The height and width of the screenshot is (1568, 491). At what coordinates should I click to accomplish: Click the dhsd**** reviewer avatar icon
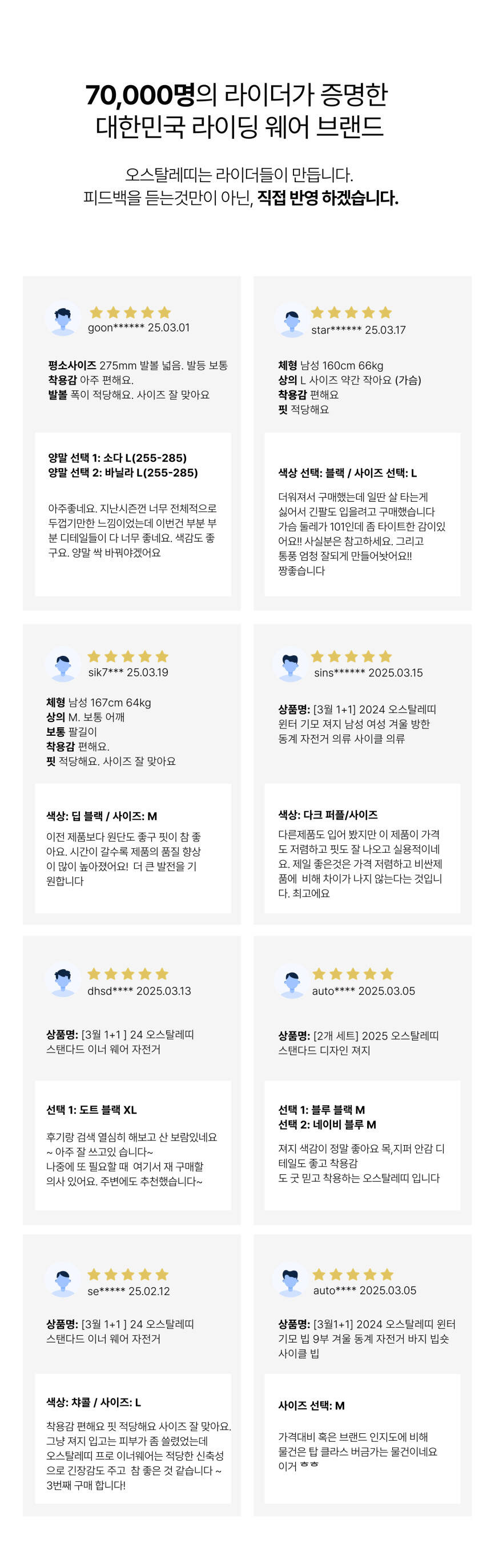63,981
